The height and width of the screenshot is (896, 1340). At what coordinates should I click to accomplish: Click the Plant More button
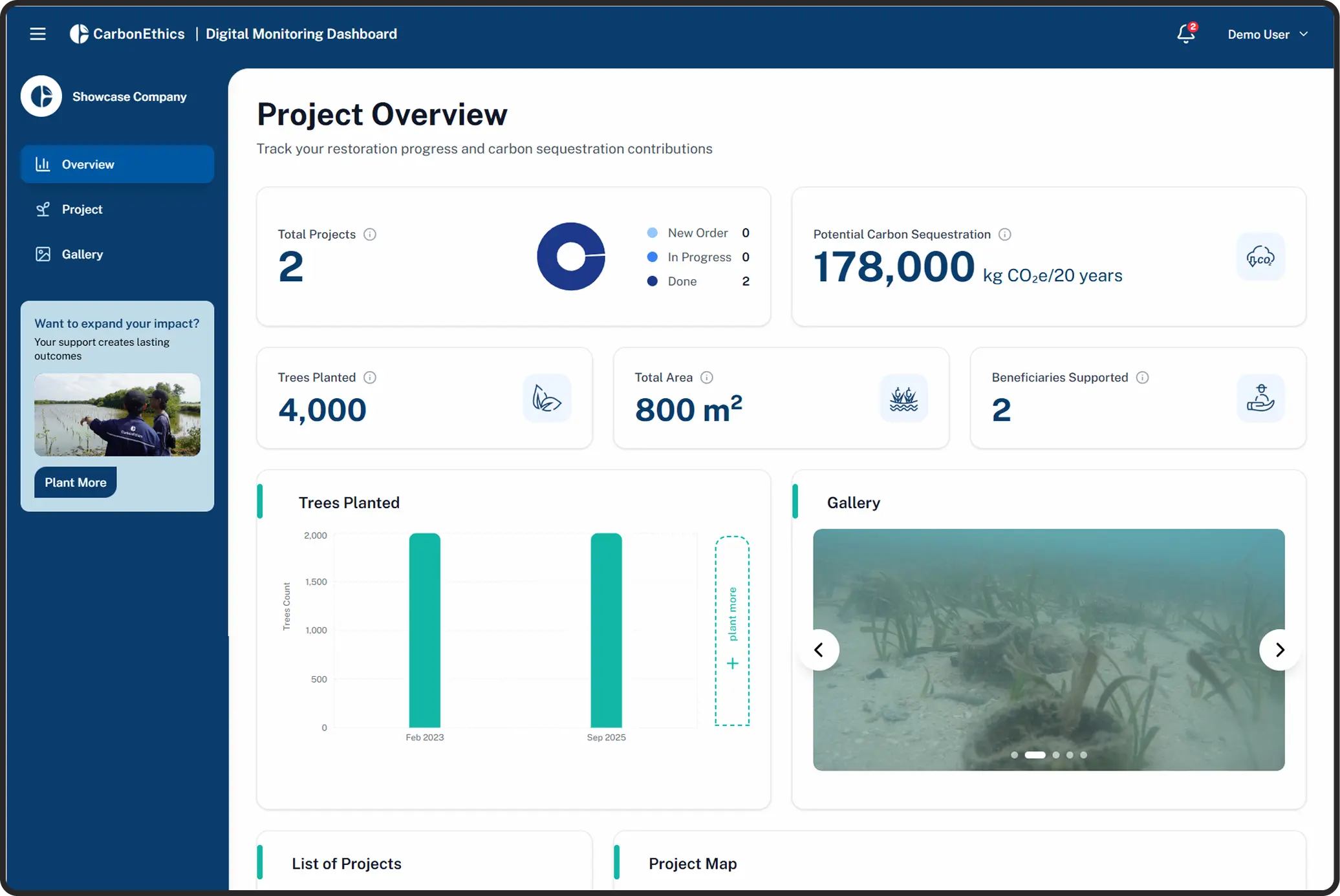[76, 482]
